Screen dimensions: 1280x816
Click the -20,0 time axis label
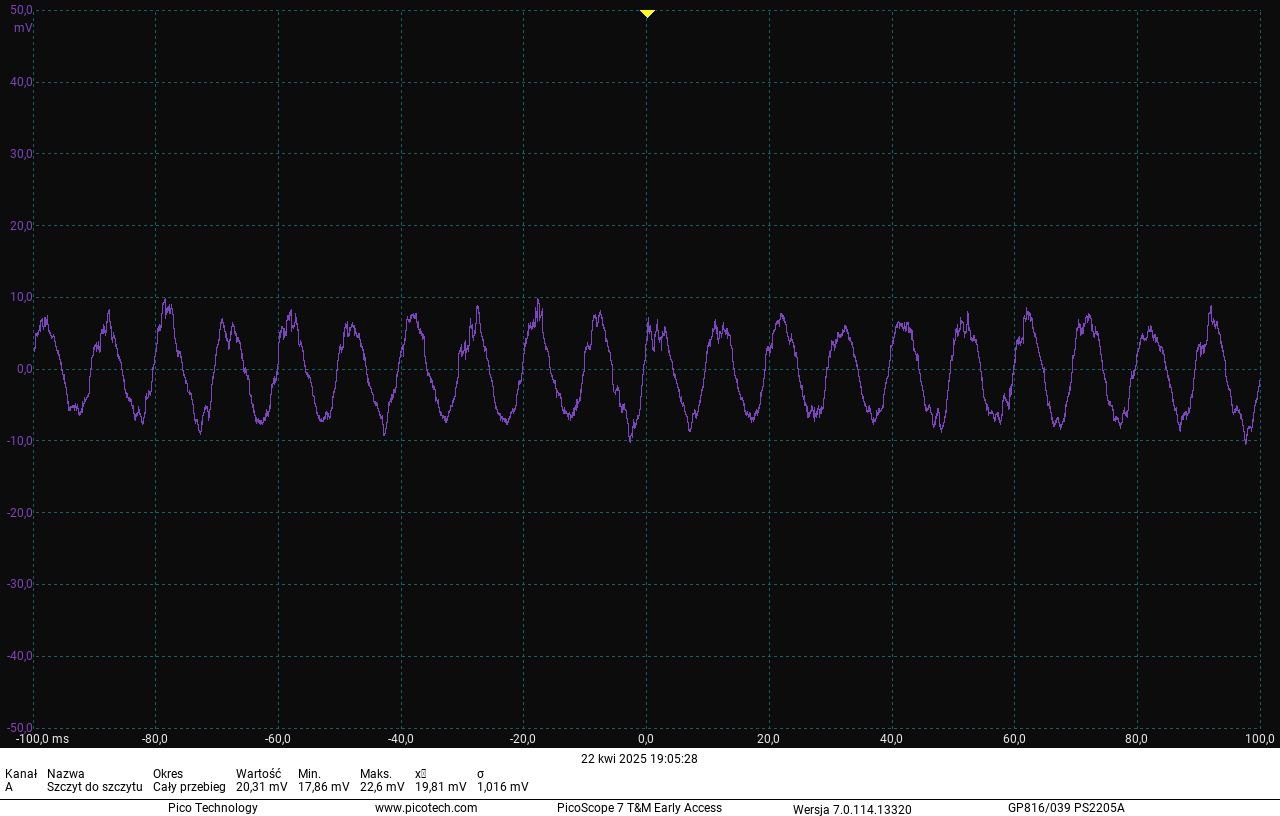[x=523, y=739]
